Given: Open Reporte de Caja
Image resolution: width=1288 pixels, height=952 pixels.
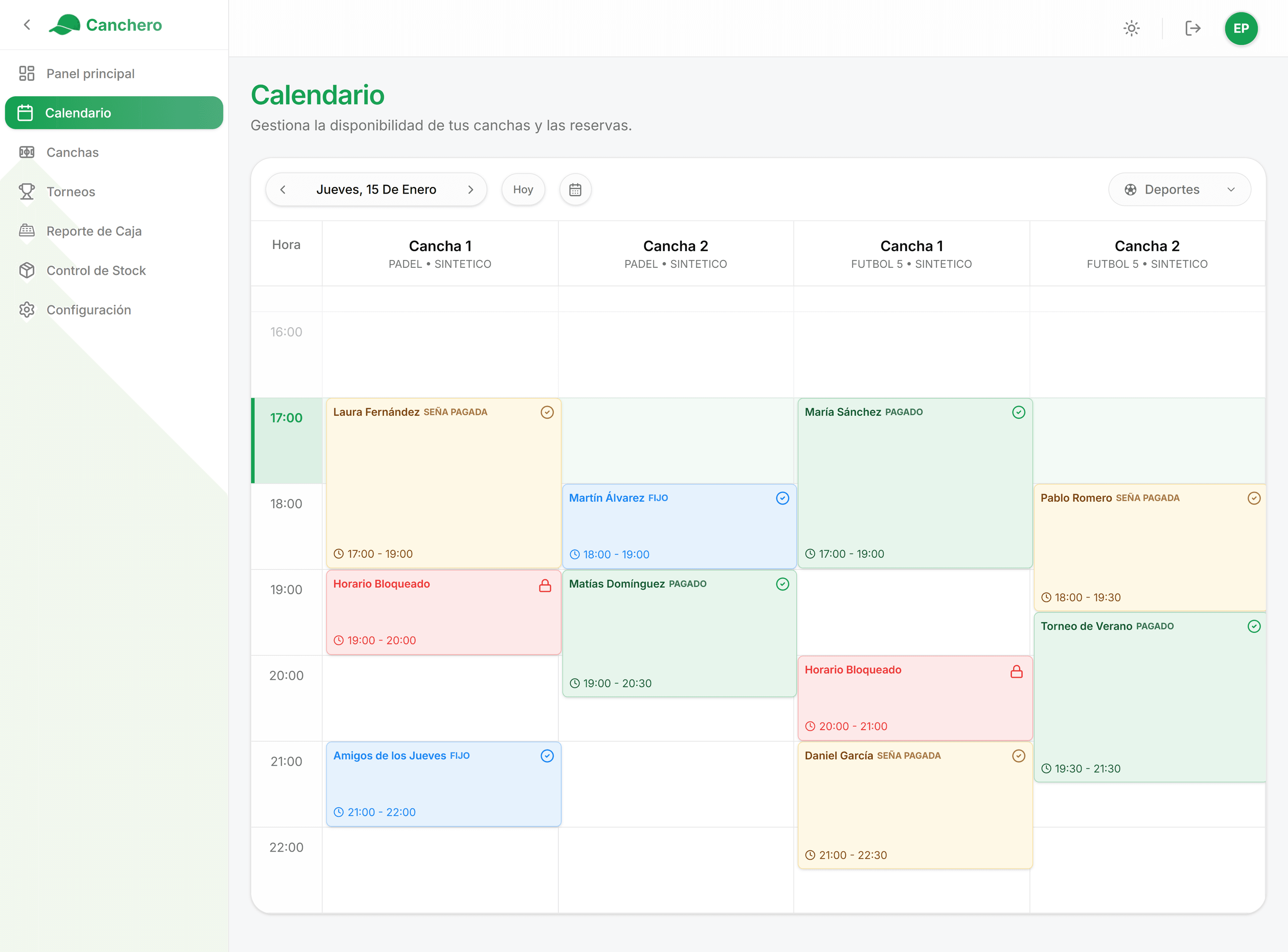Looking at the screenshot, I should pos(93,231).
